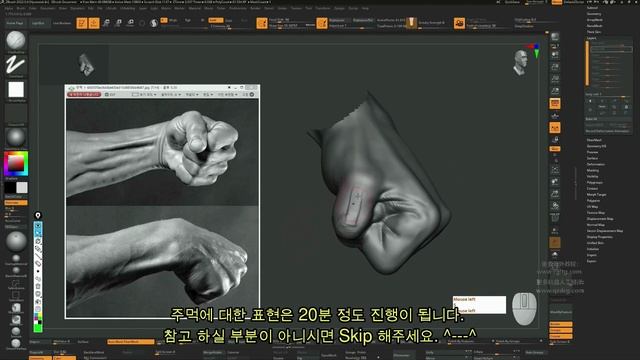
Task: Click the PolyF line fill icon
Action: (x=555, y=218)
